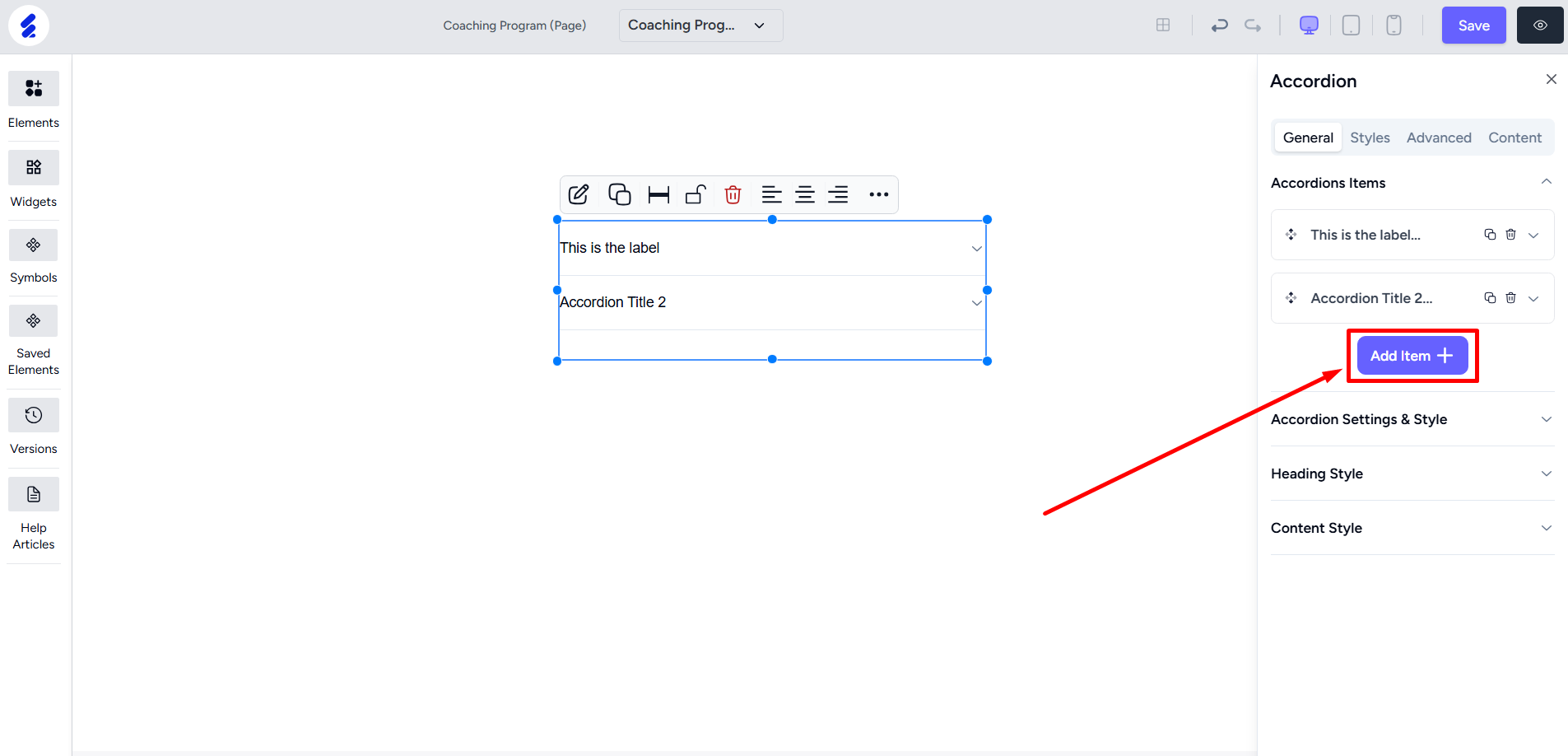The height and width of the screenshot is (756, 1568).
Task: Expand 'This is the label' item settings
Action: (x=1533, y=236)
